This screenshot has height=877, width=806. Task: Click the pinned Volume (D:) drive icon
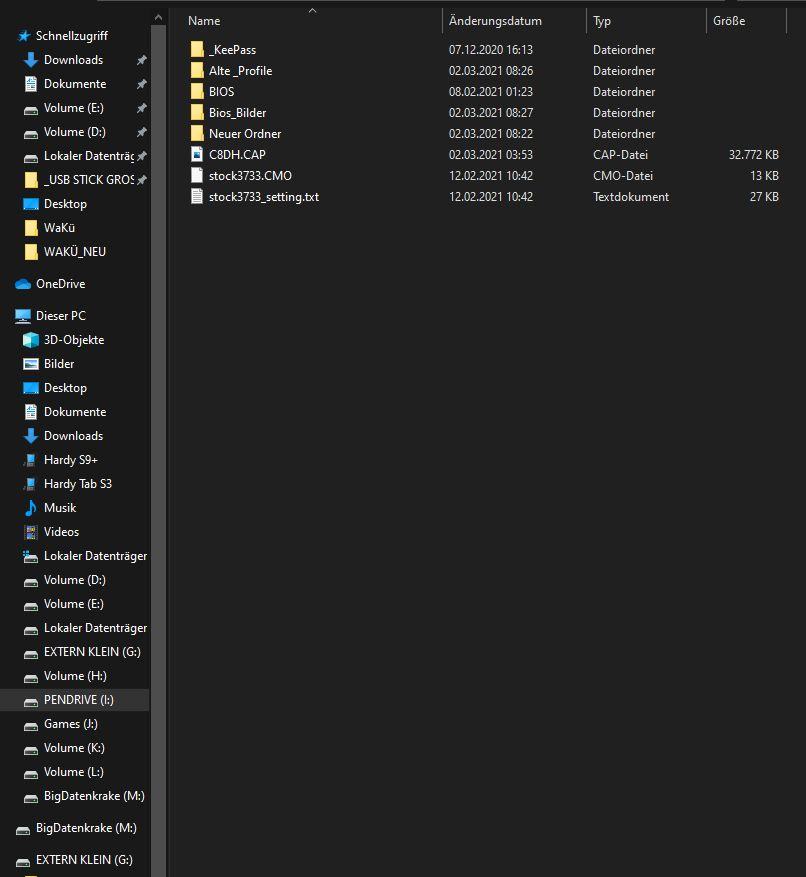31,133
